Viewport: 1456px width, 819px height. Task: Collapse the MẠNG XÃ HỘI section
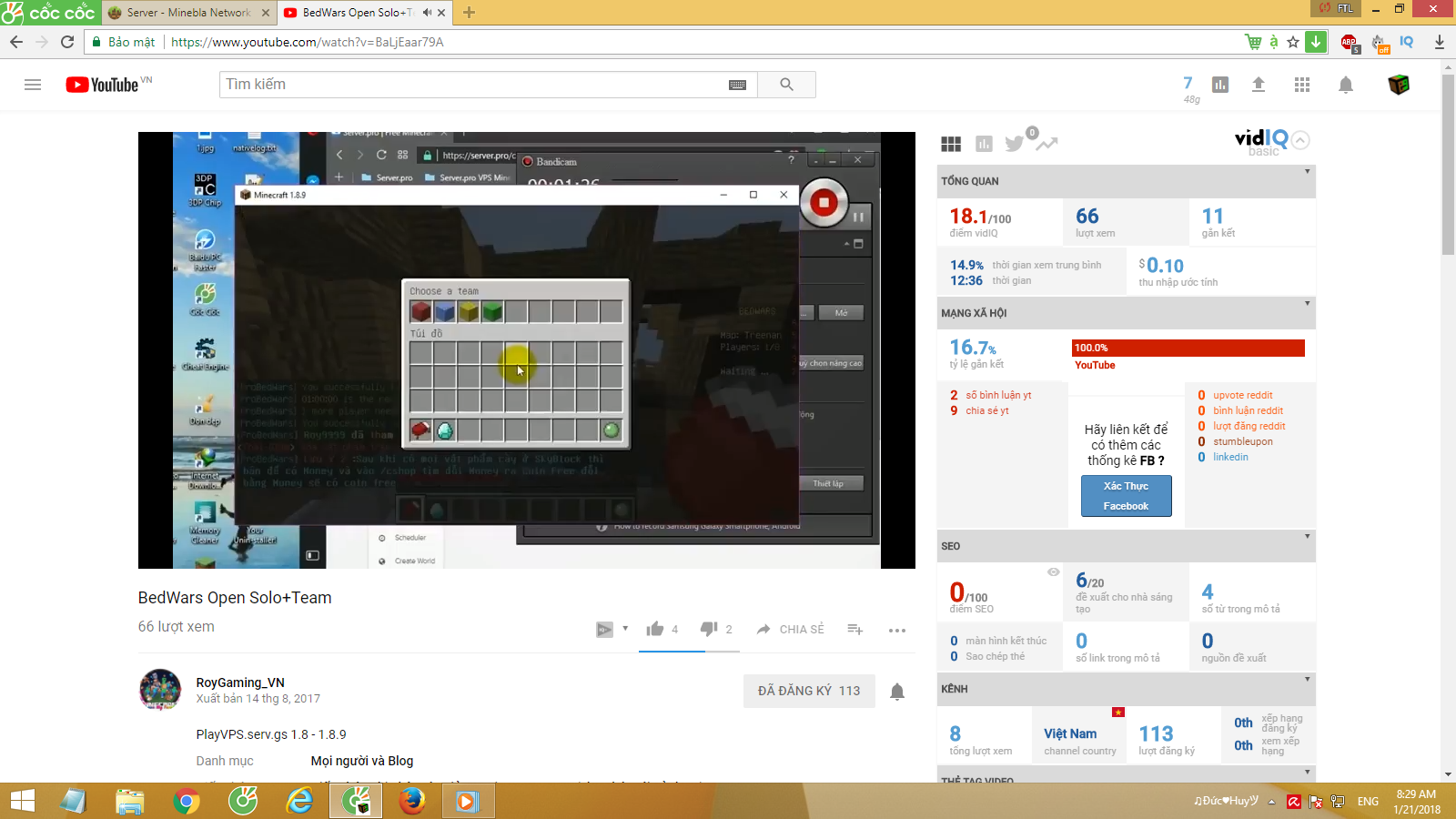[x=1308, y=304]
